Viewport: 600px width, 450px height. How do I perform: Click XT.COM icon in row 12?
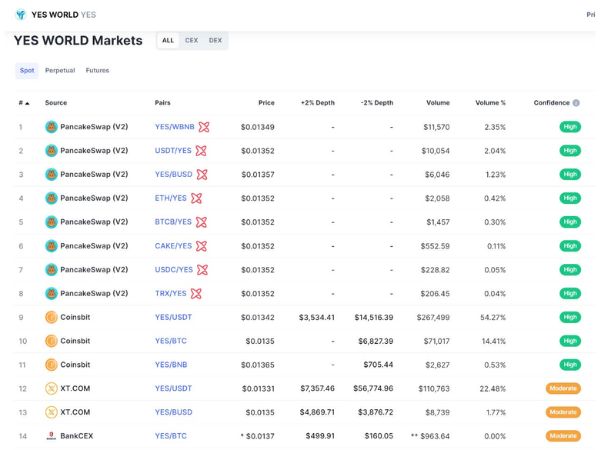tap(51, 388)
